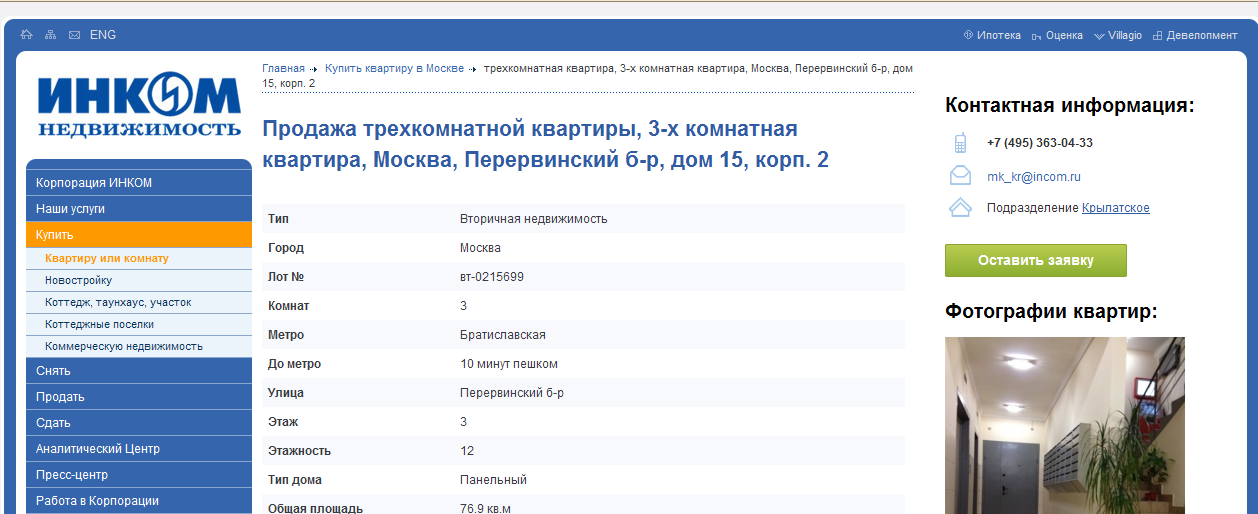
Task: Open the Девелопмент link
Action: point(1201,35)
